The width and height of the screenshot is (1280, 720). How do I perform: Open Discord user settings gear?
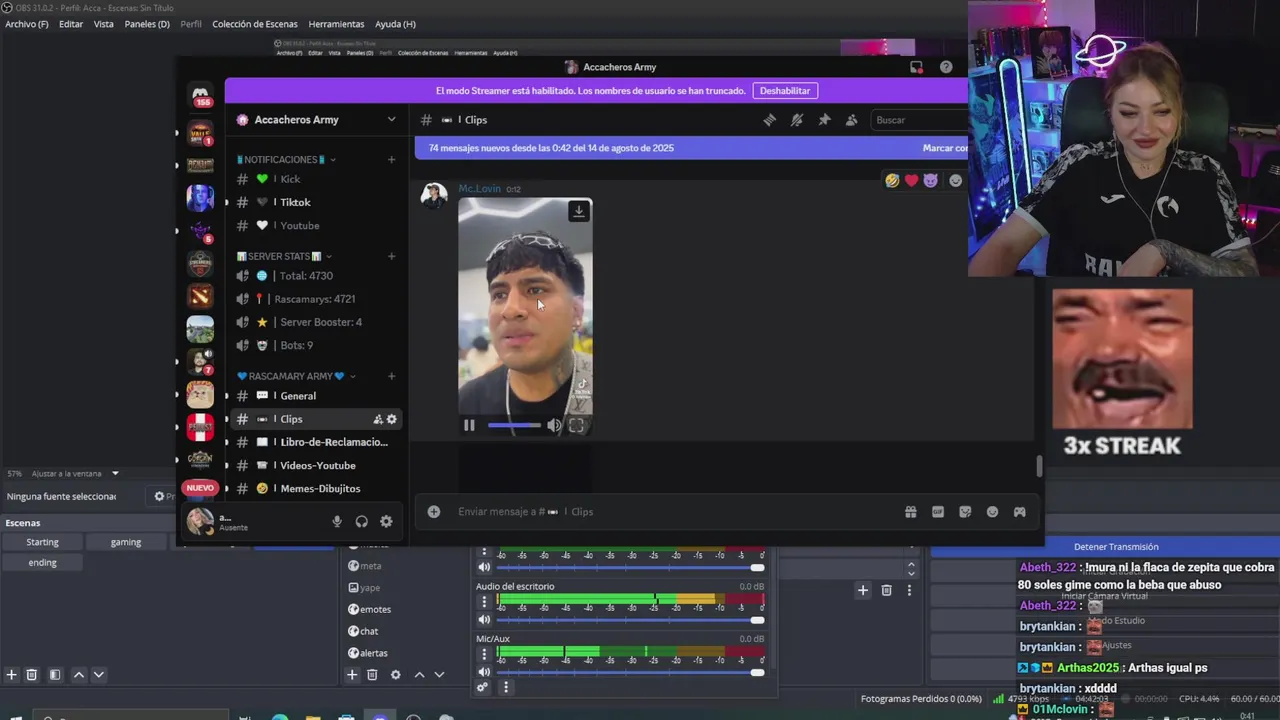pos(386,521)
